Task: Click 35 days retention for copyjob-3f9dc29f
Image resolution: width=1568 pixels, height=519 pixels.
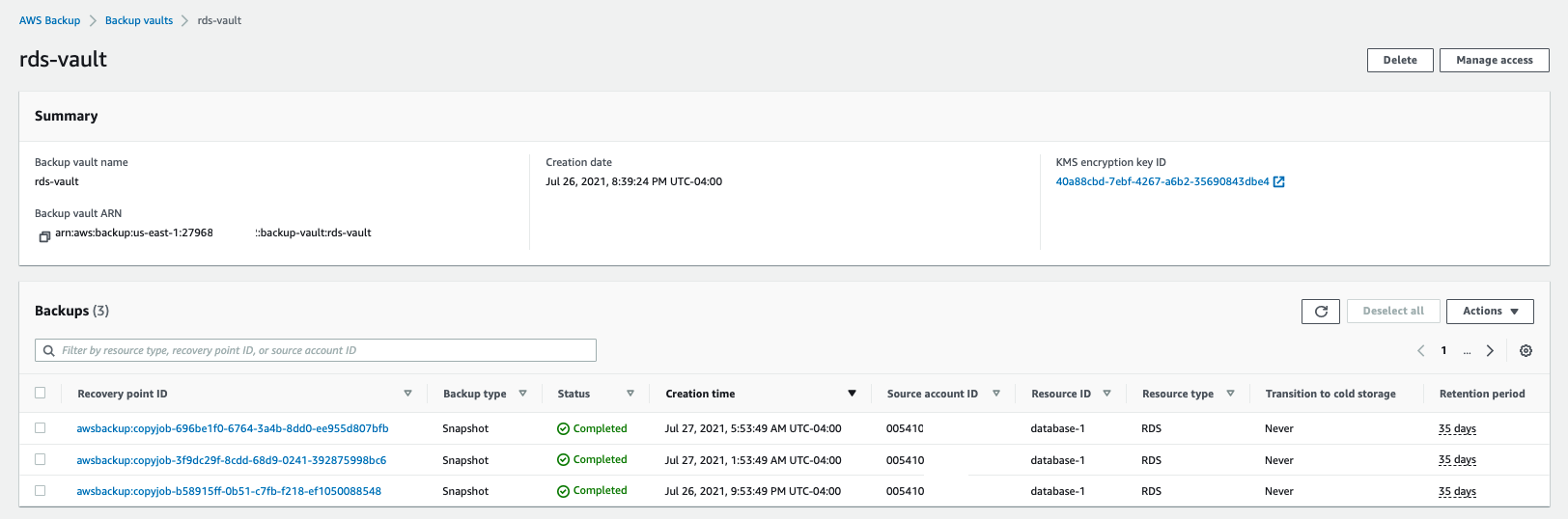Action: click(1457, 460)
